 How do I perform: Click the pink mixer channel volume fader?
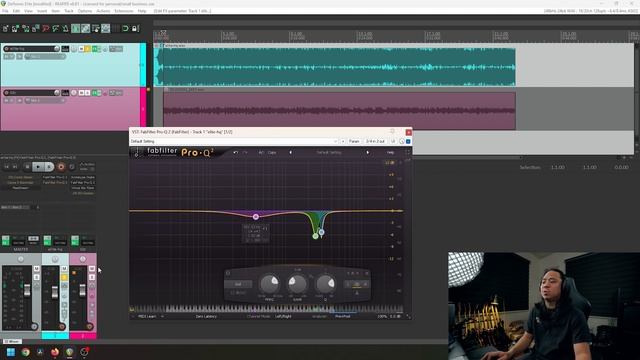pos(82,290)
